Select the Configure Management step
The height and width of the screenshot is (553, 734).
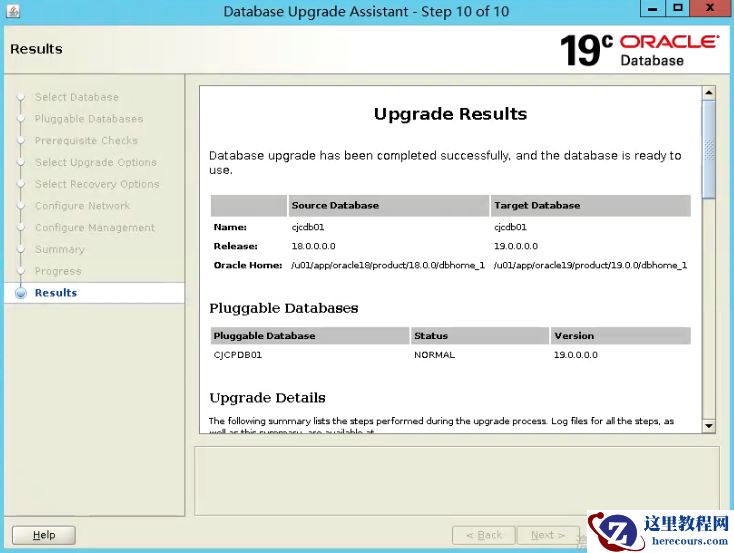95,228
